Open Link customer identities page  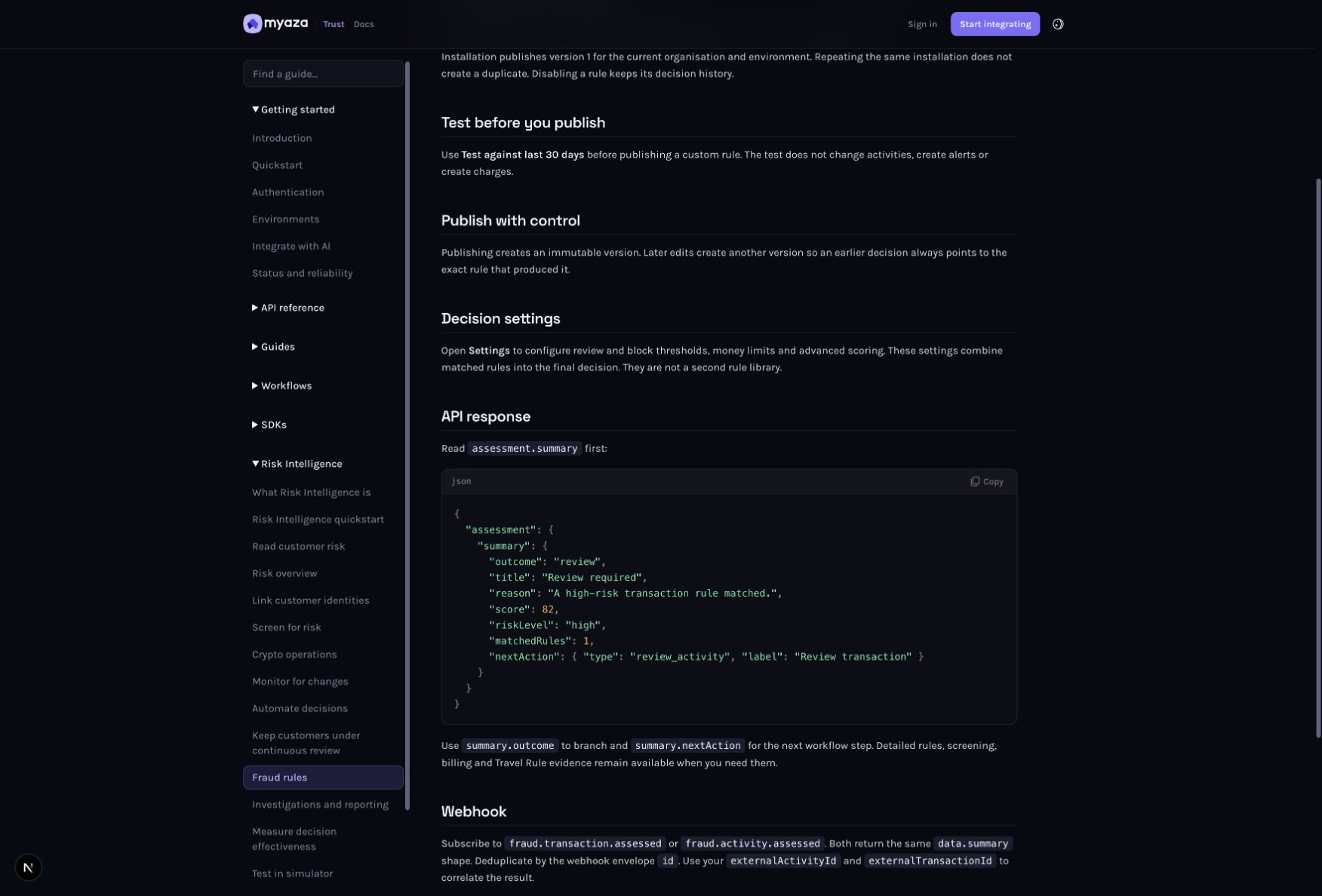tap(310, 601)
